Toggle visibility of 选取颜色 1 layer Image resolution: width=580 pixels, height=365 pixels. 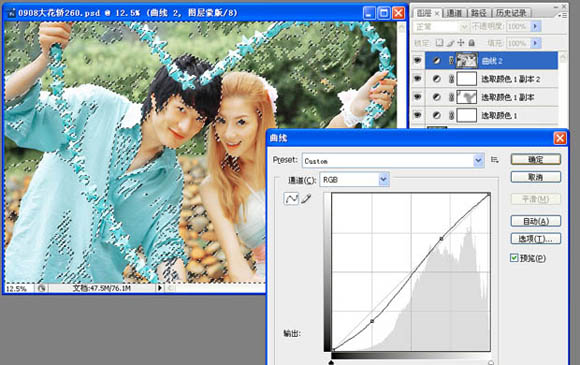point(418,115)
